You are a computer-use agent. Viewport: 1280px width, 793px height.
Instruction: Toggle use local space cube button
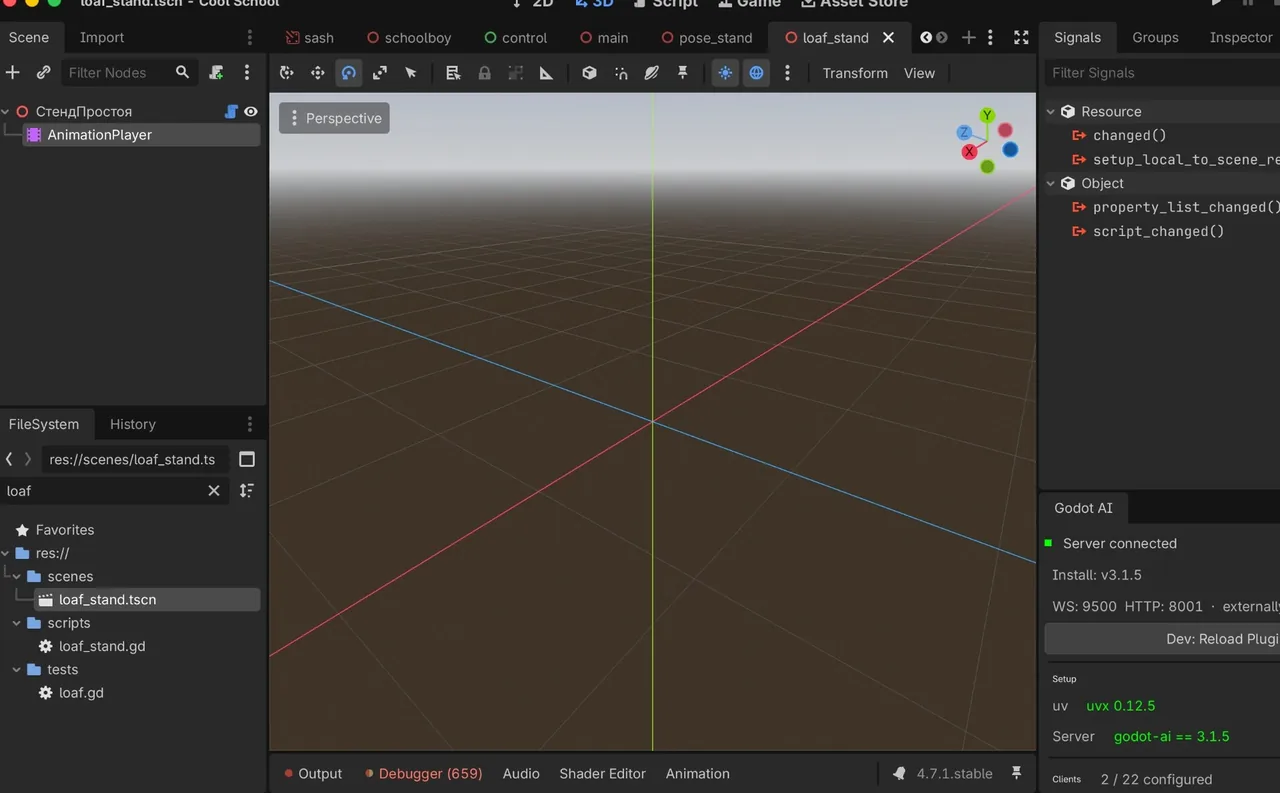coord(590,73)
